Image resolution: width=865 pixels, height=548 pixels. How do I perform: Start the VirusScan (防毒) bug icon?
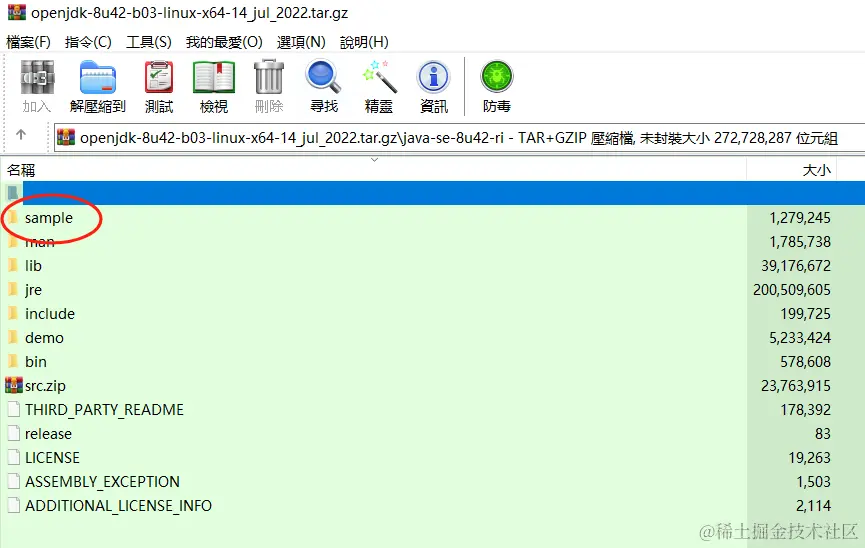click(x=496, y=77)
